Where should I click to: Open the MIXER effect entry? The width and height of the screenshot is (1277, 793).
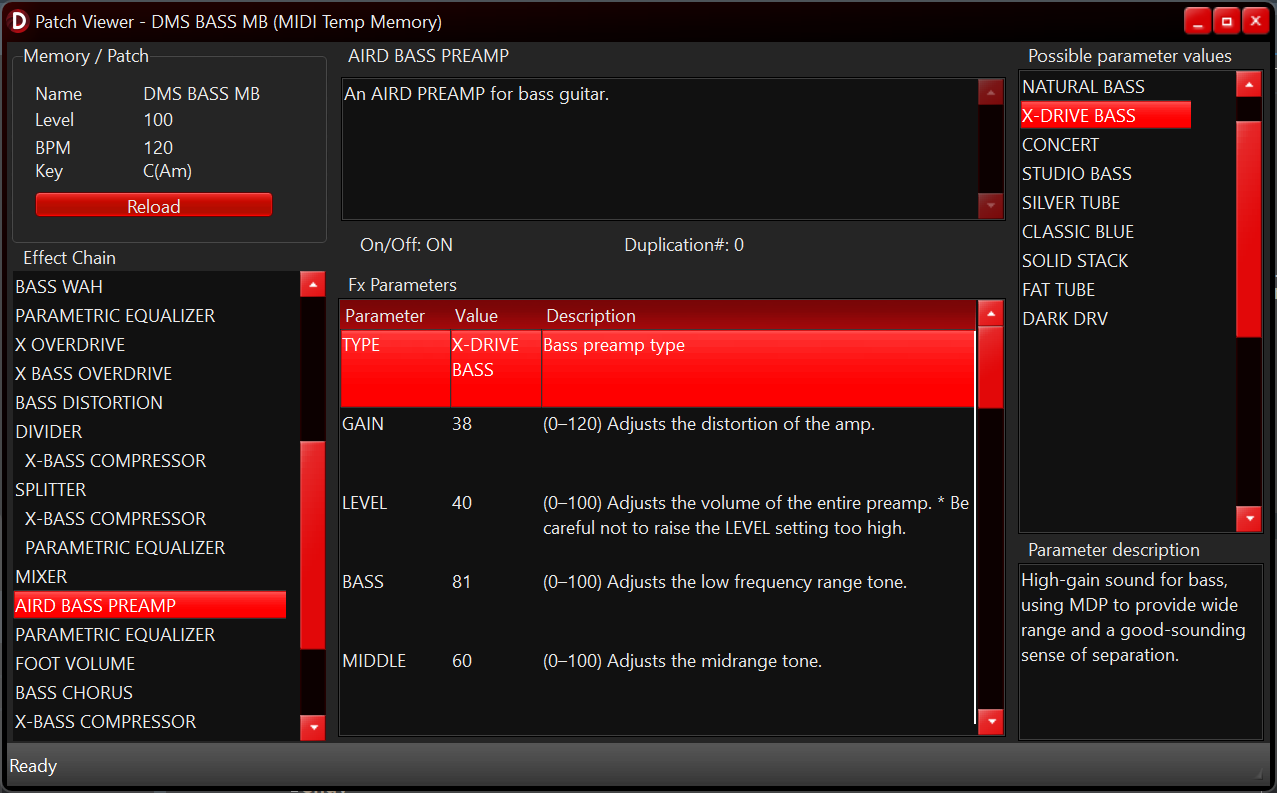click(x=42, y=577)
